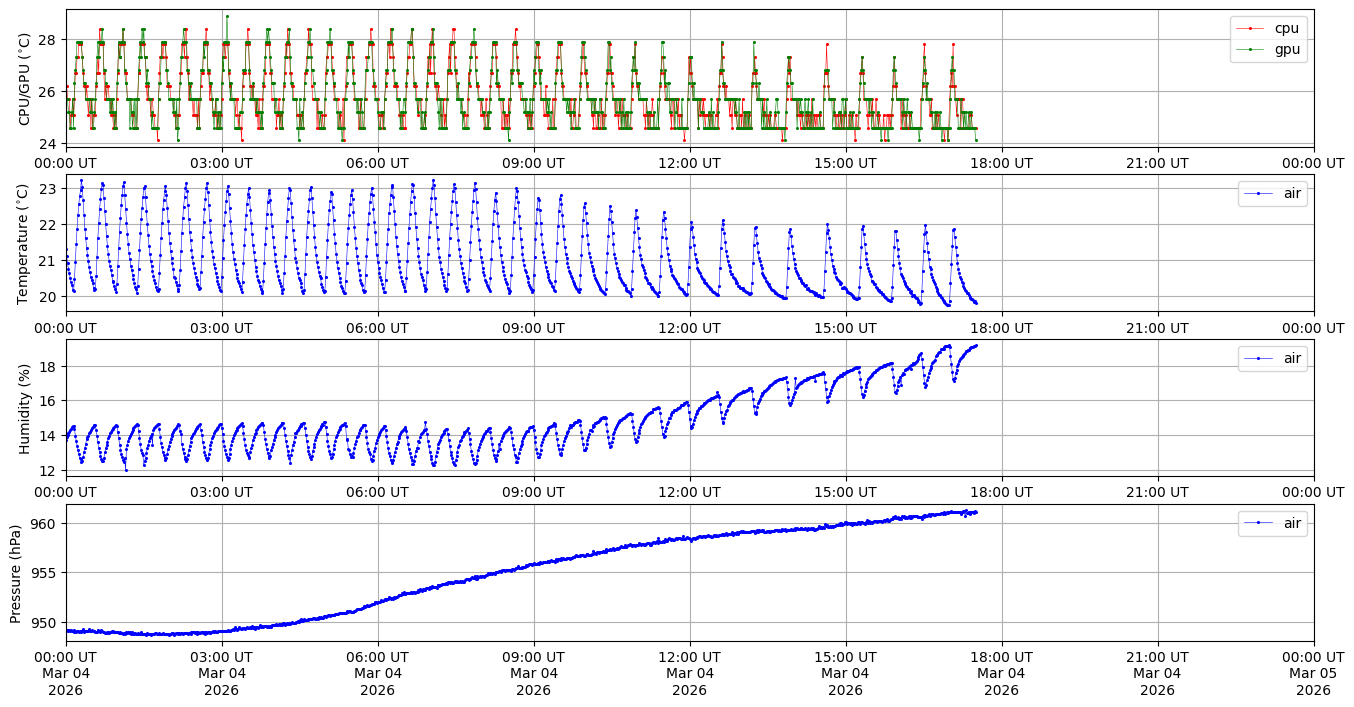Click "21:00 UT" tick below Humidity plot
1354x707 pixels.
point(1157,493)
